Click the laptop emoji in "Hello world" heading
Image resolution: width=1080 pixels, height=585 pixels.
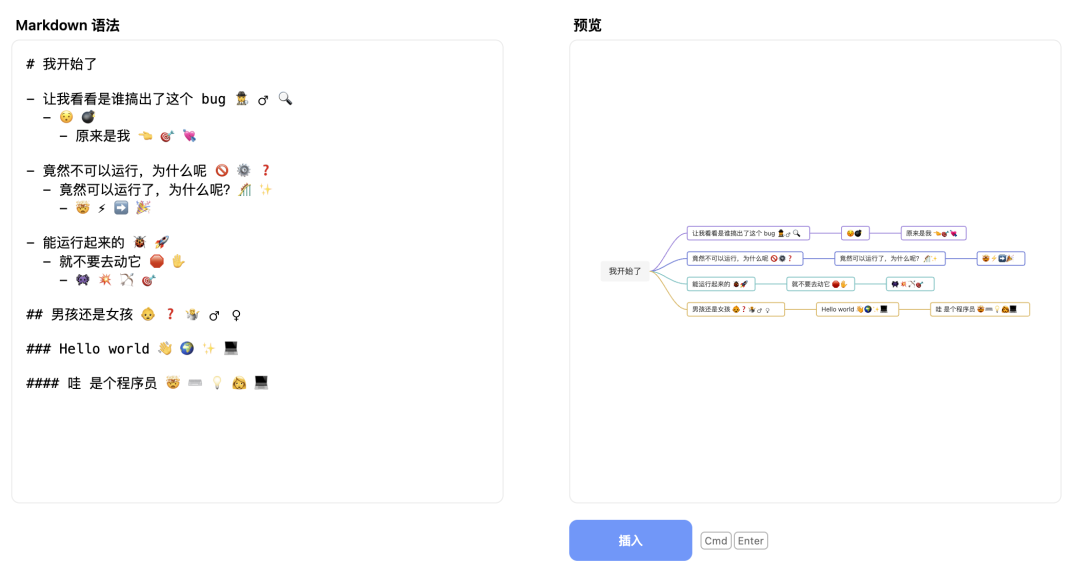pyautogui.click(x=231, y=350)
